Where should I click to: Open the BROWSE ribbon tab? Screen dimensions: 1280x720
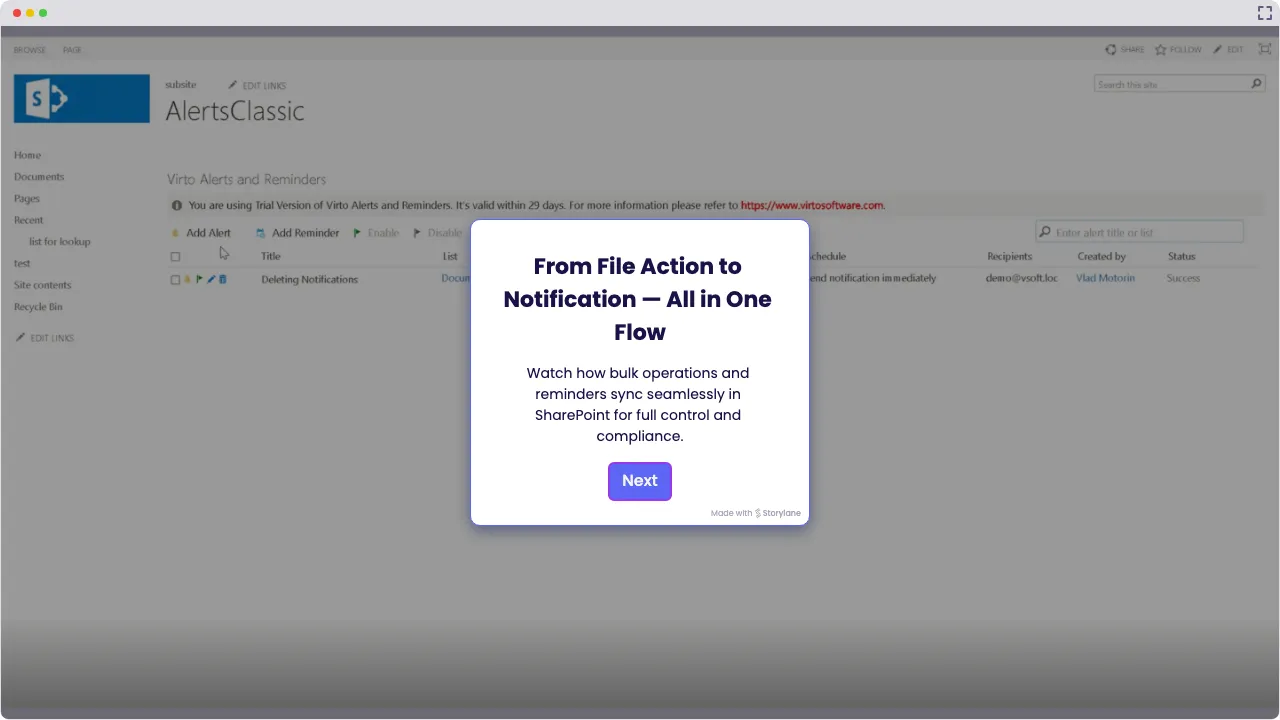coord(30,50)
